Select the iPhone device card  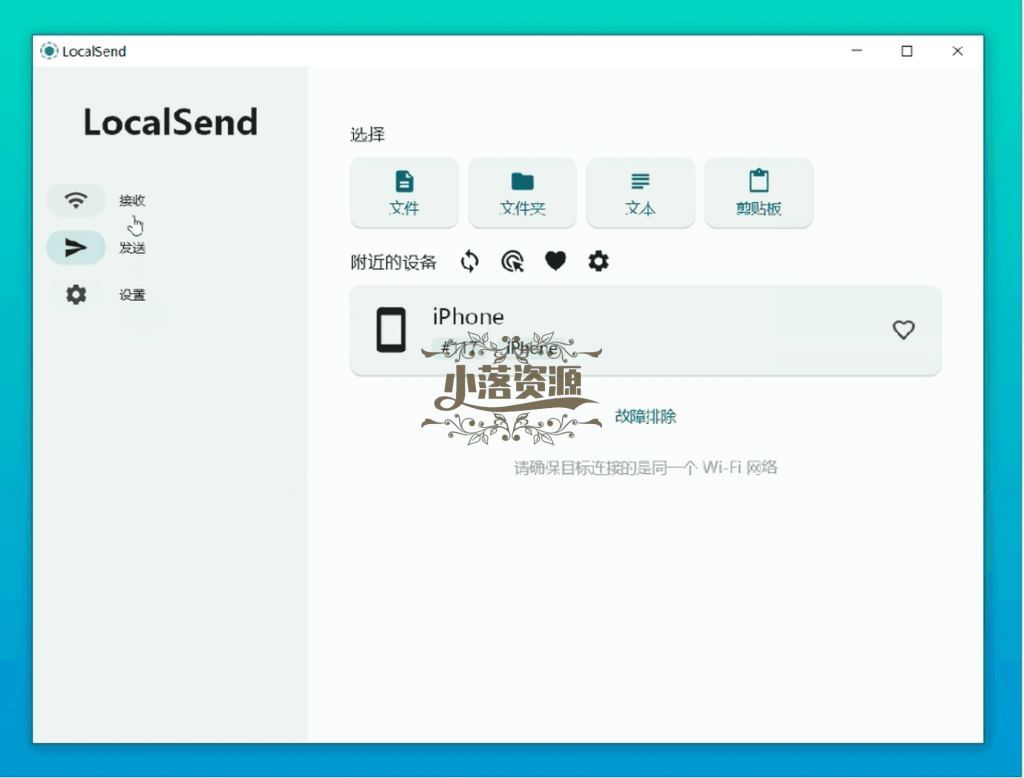point(646,330)
